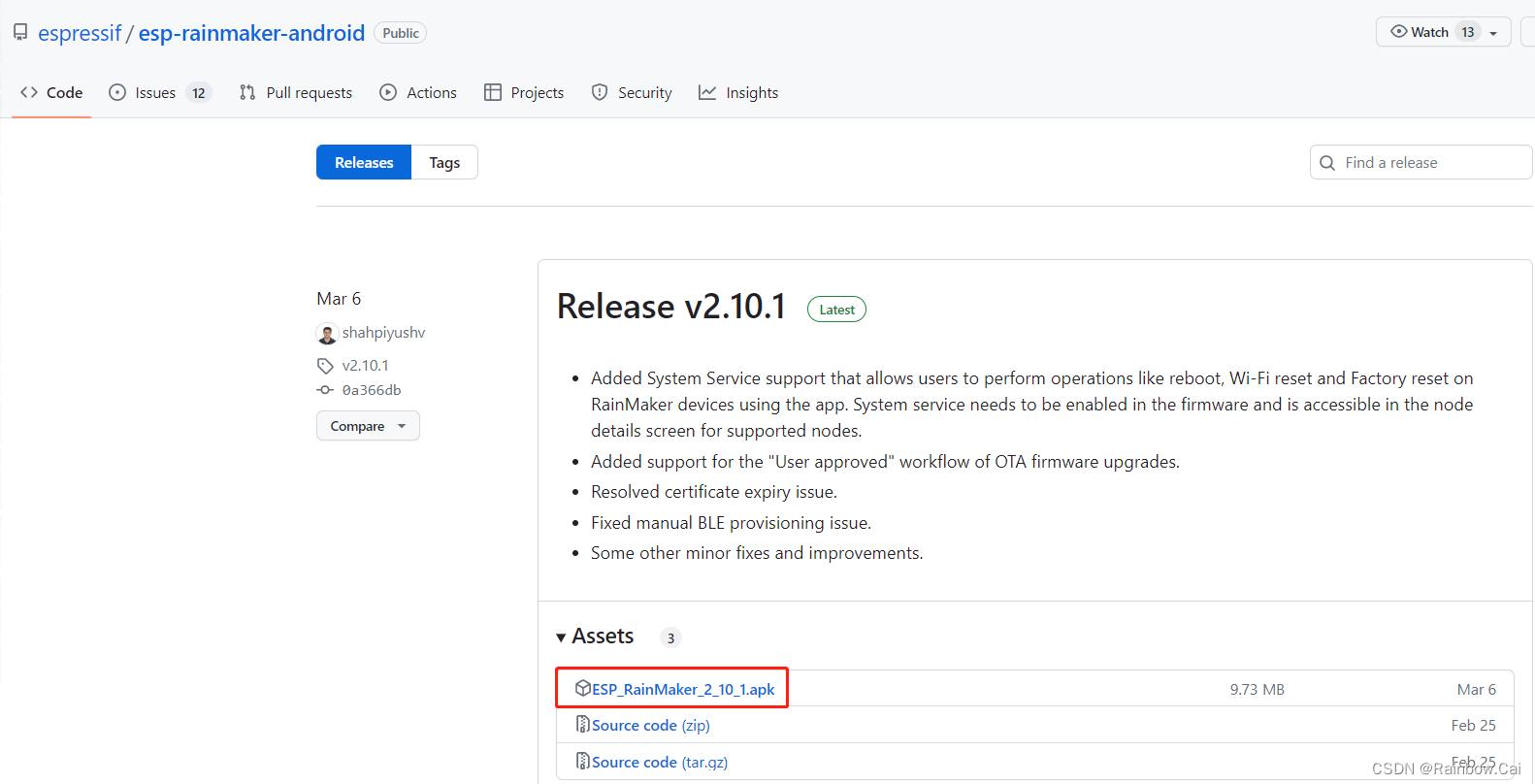Click the Security shield icon
Screen dimensions: 1535x784
[600, 92]
